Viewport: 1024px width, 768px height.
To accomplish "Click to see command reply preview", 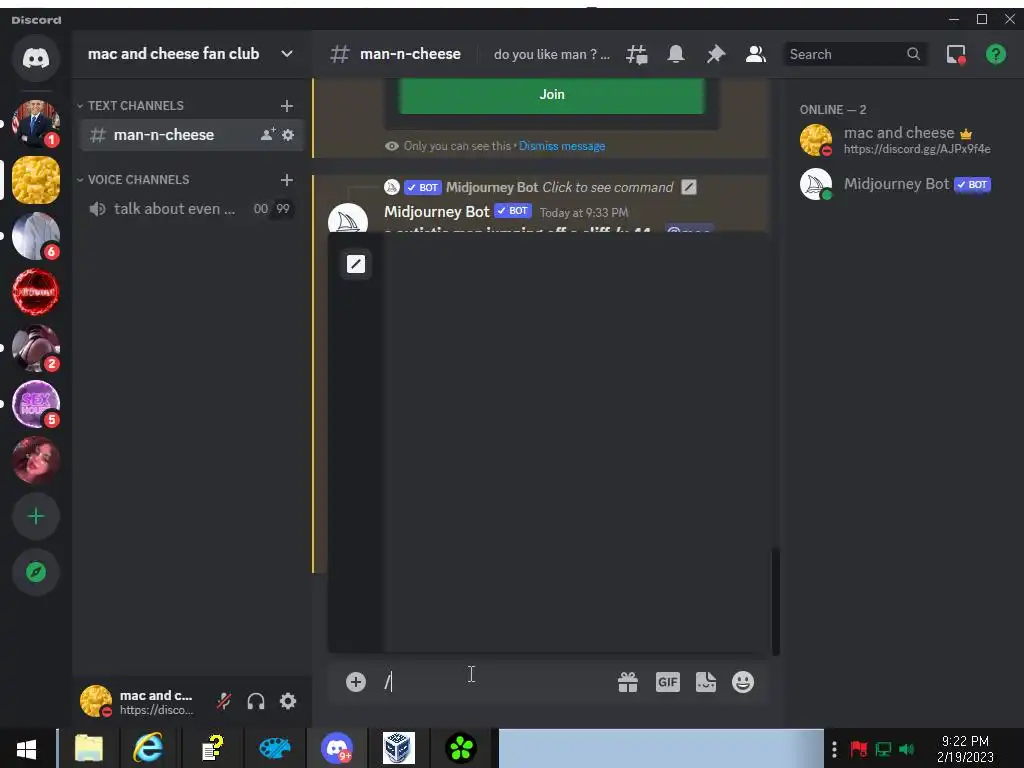I will tap(608, 187).
